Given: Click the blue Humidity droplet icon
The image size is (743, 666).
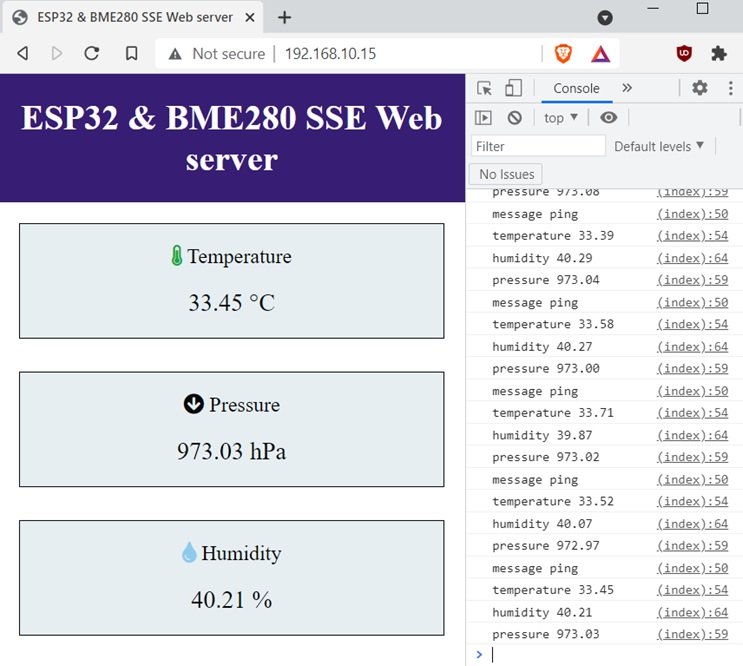Looking at the screenshot, I should coord(189,552).
